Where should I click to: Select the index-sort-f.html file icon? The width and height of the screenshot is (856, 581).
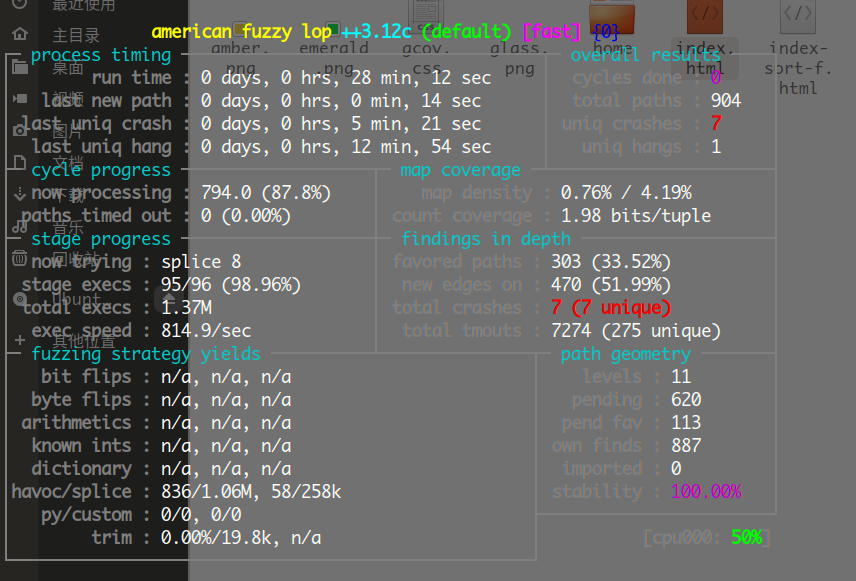pos(798,16)
